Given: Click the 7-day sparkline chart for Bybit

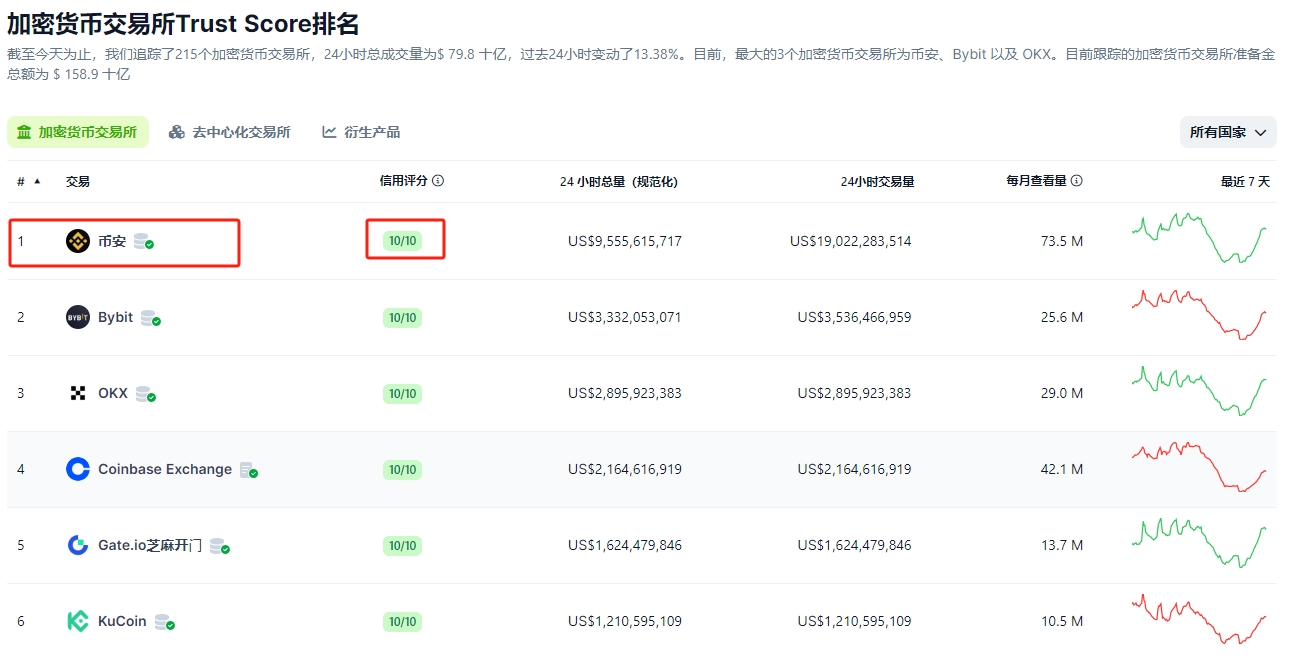Looking at the screenshot, I should tap(1199, 314).
